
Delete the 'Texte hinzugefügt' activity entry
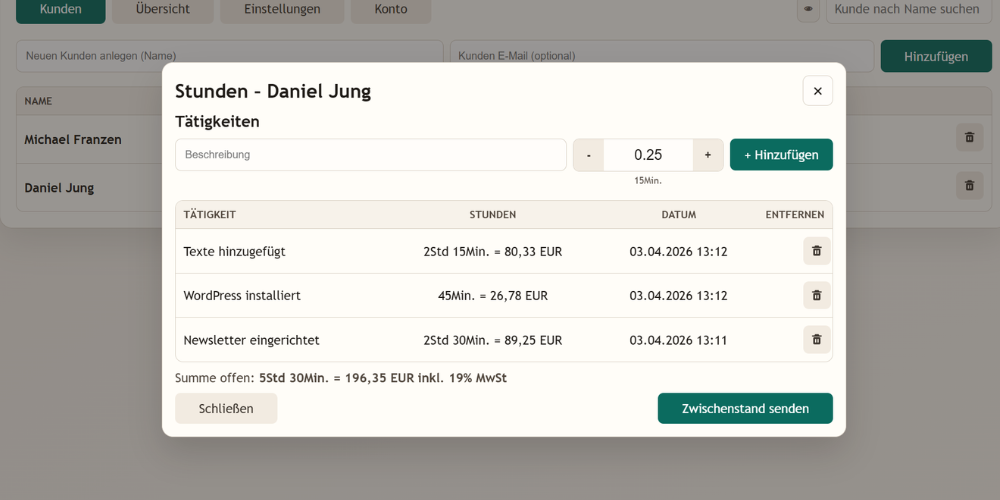point(816,251)
